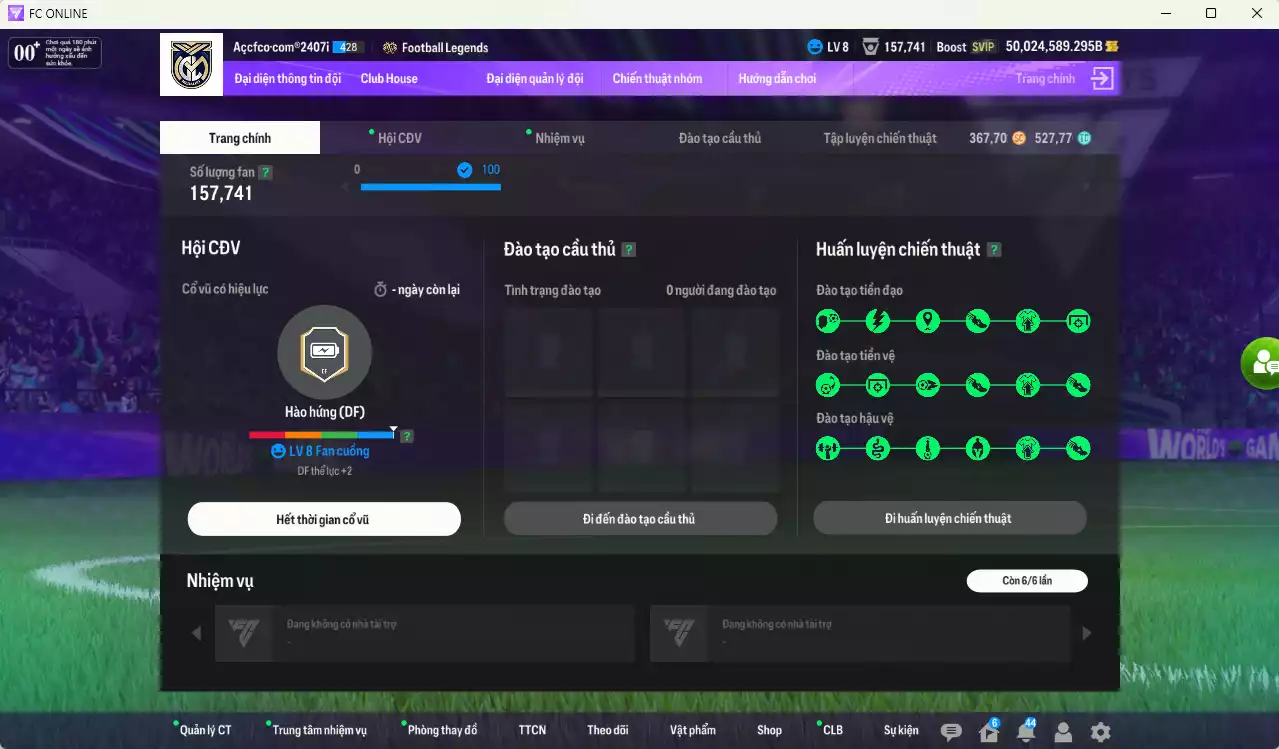Open the home icon with badge 6
Viewport: 1279px width, 749px height.
pos(989,731)
